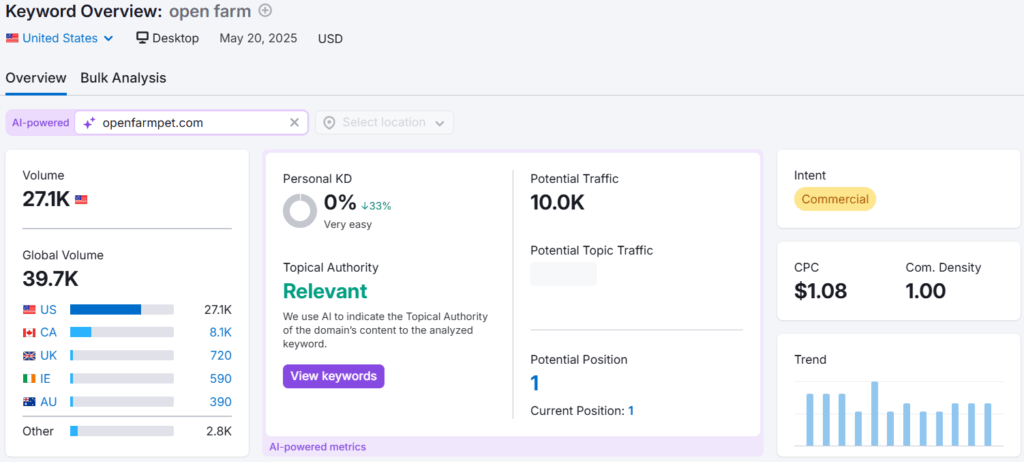Image resolution: width=1024 pixels, height=462 pixels.
Task: Click the Personal KD donut chart icon
Action: 300,211
